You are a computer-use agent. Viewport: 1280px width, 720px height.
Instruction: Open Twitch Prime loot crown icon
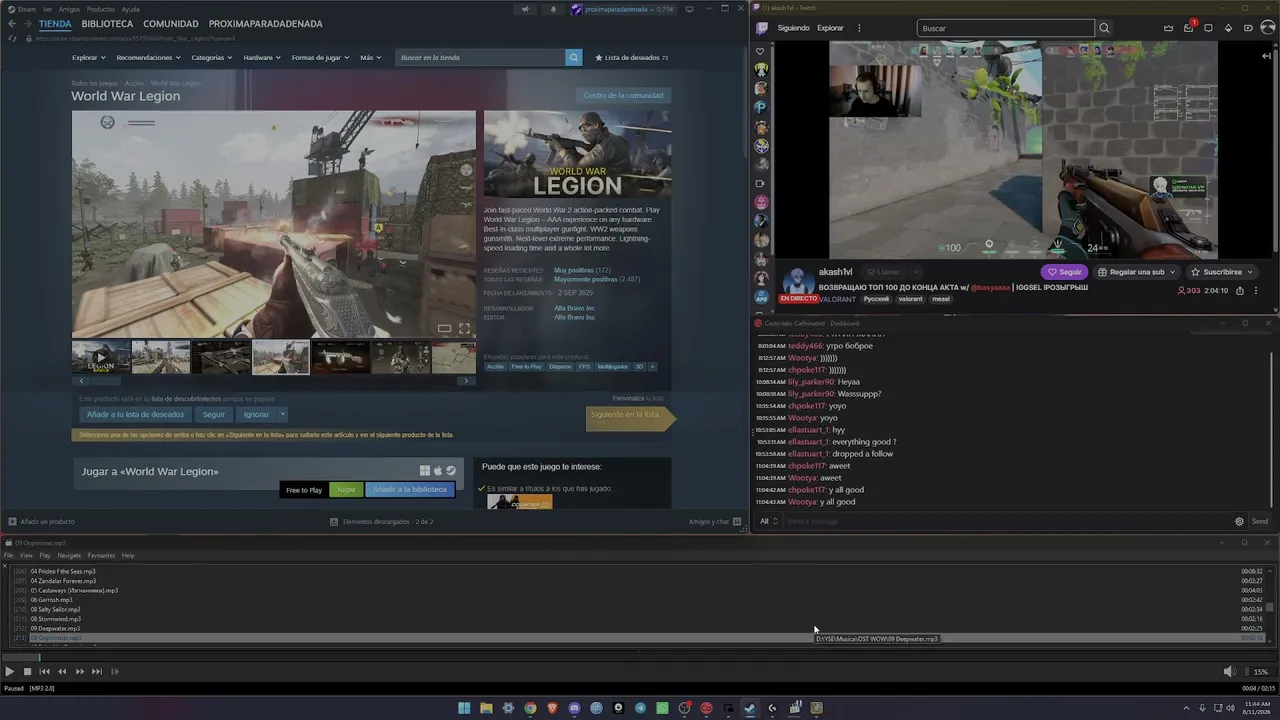point(1168,28)
